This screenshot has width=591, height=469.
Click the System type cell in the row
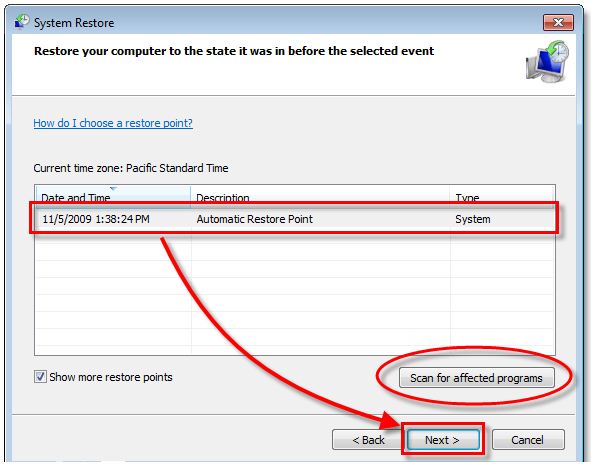point(473,219)
